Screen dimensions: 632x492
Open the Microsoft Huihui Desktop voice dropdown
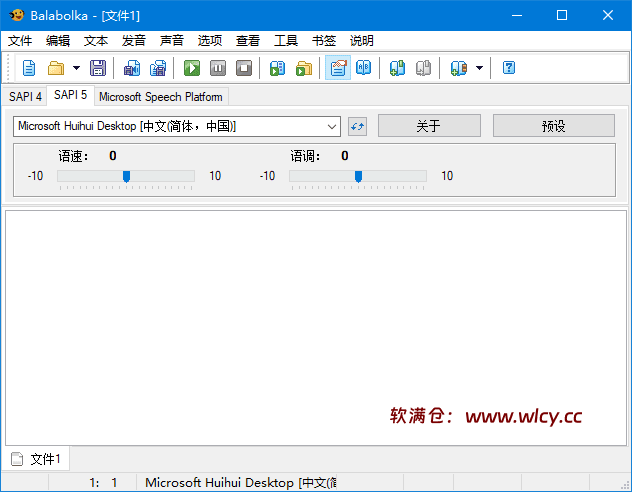tap(177, 127)
